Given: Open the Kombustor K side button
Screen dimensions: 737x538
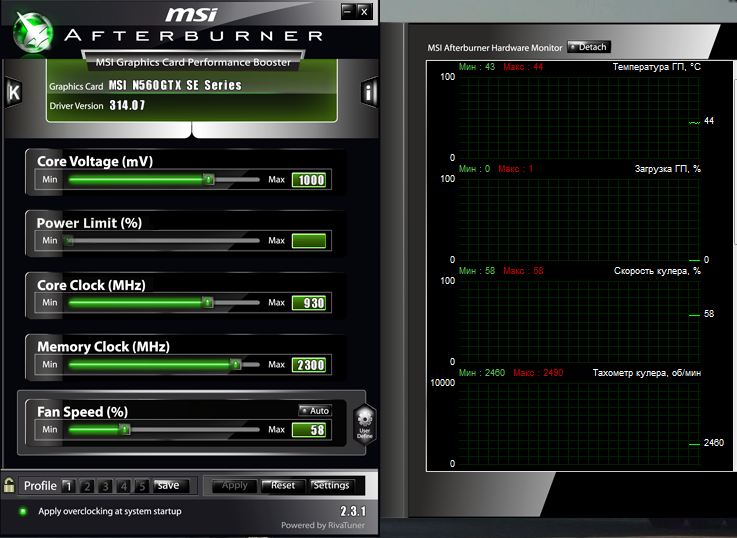Looking at the screenshot, I should pyautogui.click(x=14, y=93).
